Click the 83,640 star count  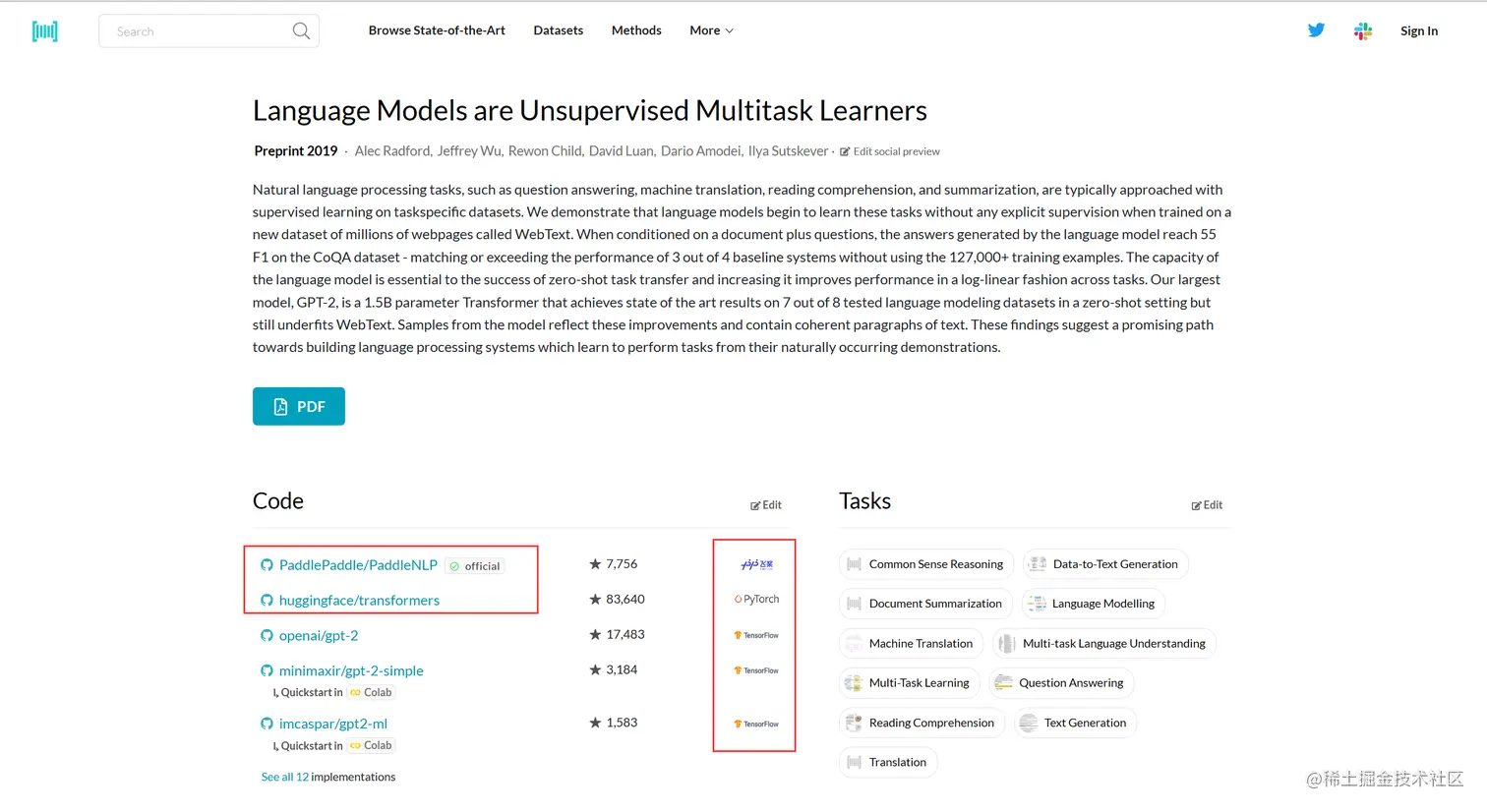pos(625,600)
